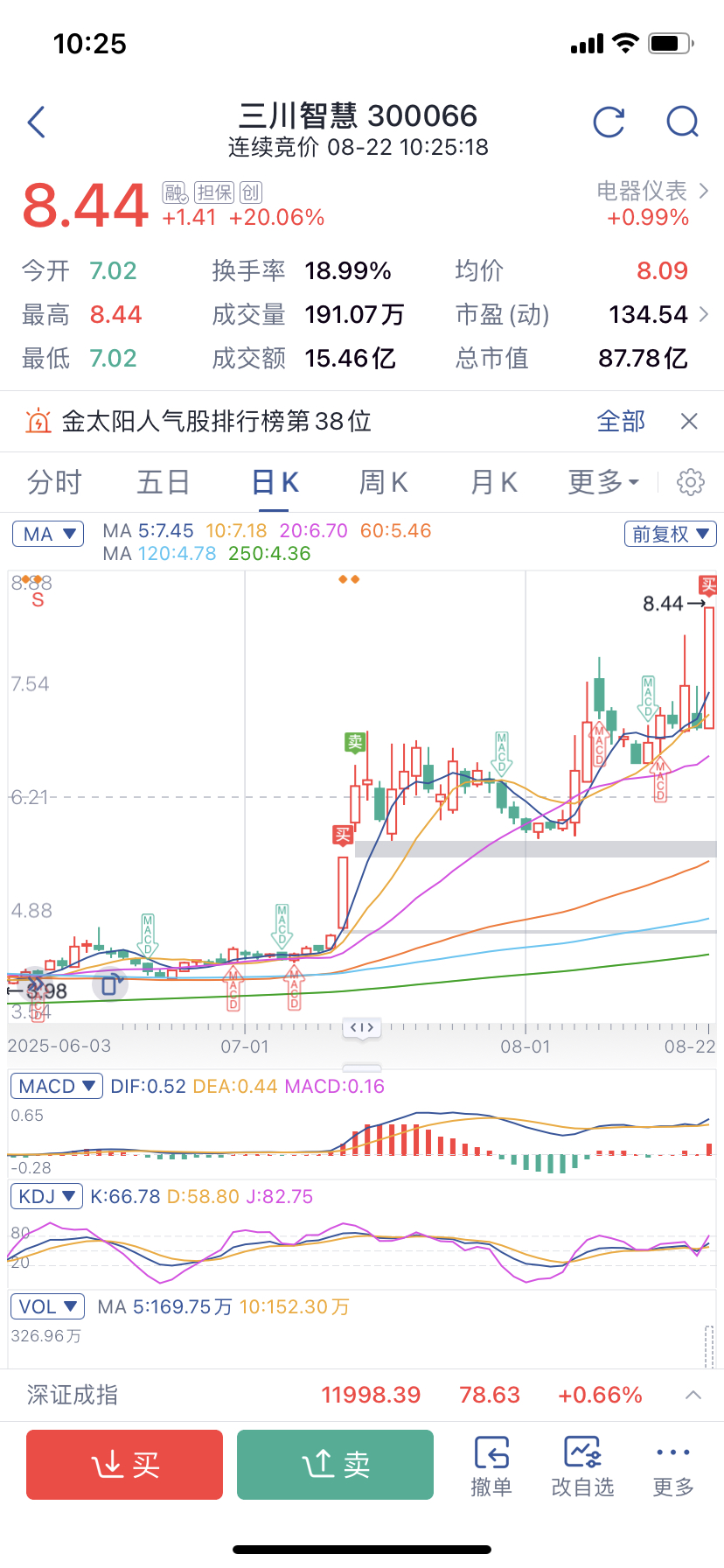
Task: Open 撤单 cancel order
Action: [x=491, y=1466]
